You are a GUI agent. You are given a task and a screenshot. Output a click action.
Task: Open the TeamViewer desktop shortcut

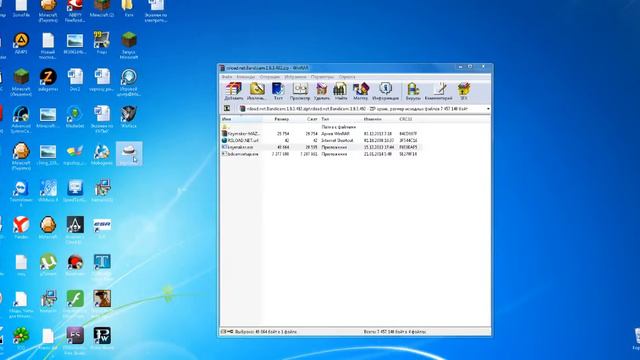(20, 193)
